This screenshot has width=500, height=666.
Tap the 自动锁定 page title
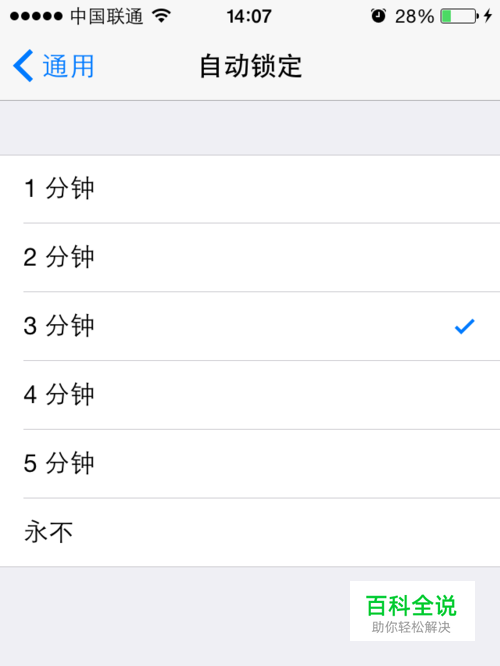(251, 66)
